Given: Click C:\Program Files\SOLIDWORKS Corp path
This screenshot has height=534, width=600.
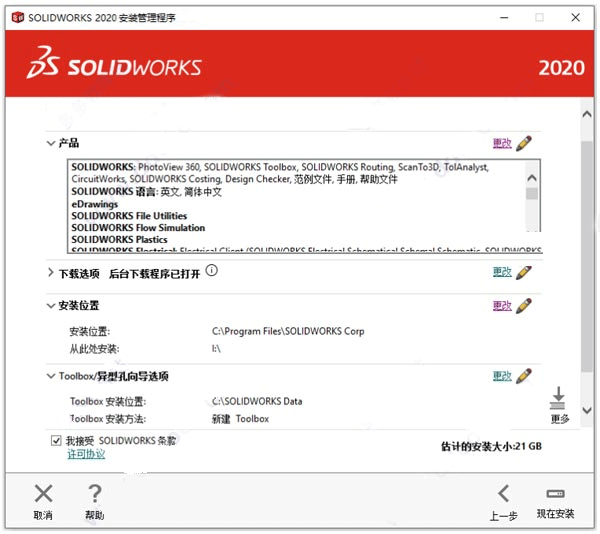Looking at the screenshot, I should (x=288, y=331).
